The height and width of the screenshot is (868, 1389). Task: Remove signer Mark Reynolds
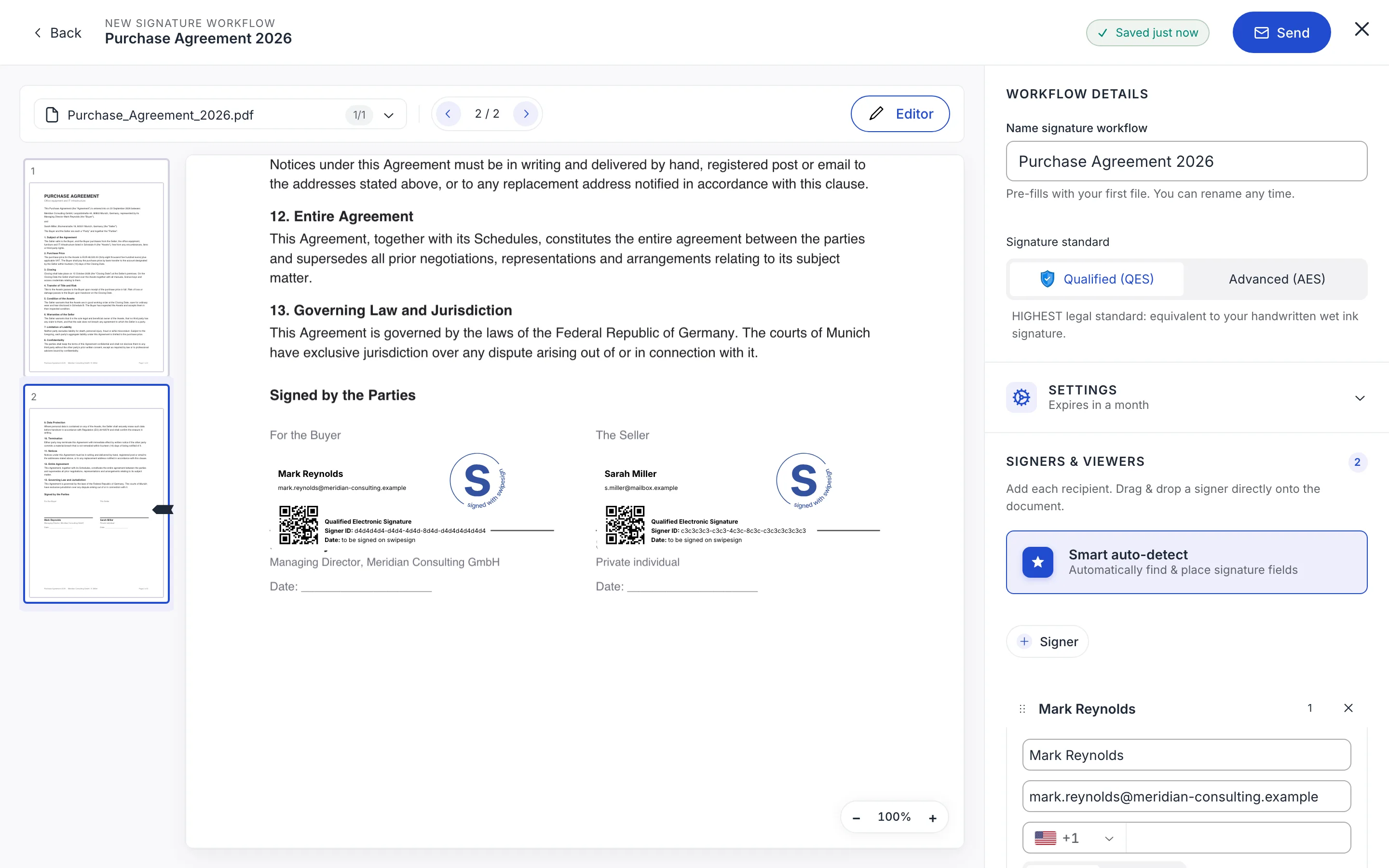[x=1348, y=708]
